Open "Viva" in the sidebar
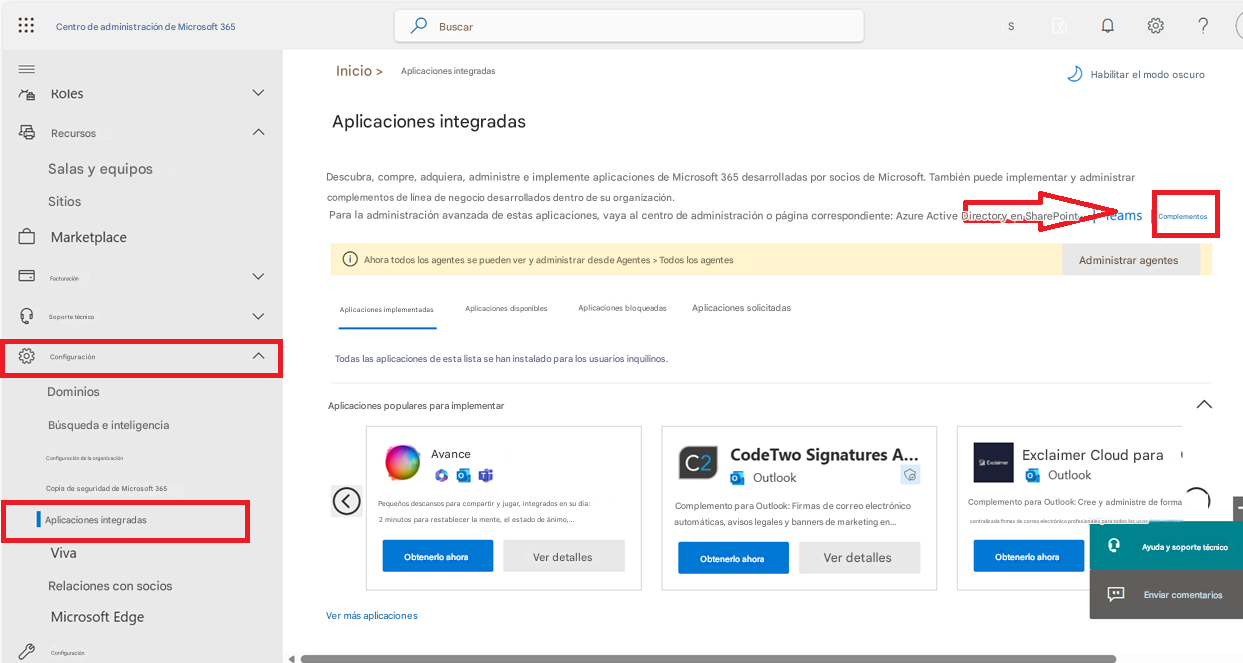This screenshot has width=1243, height=663. [63, 553]
